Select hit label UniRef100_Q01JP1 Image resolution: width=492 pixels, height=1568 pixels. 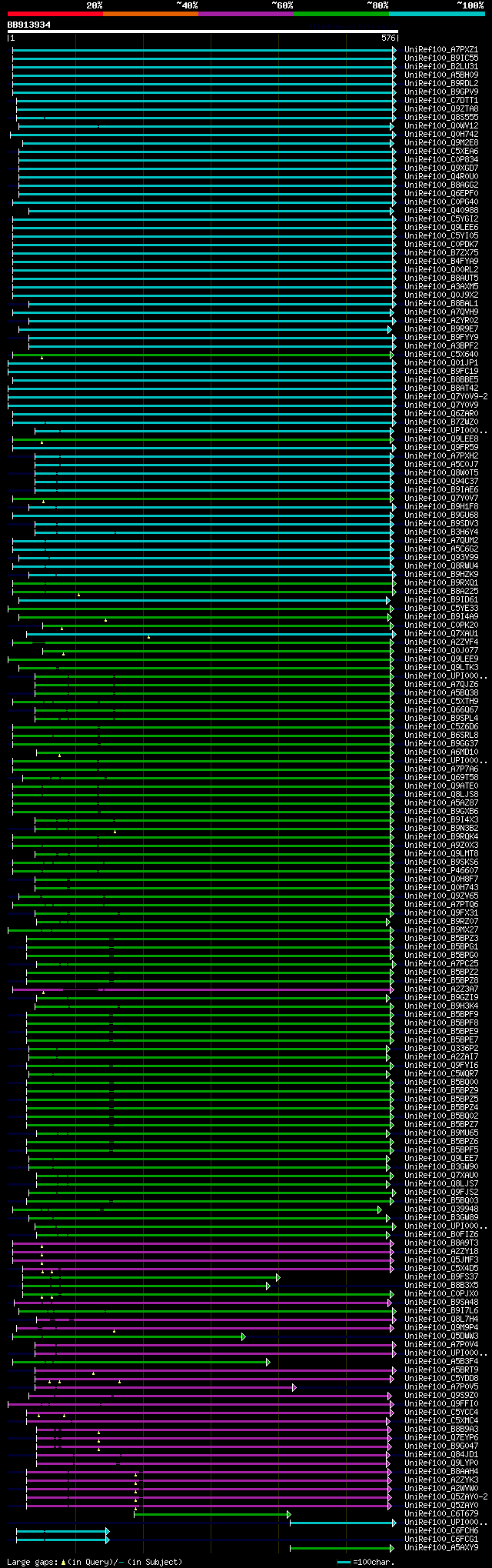coord(441,363)
